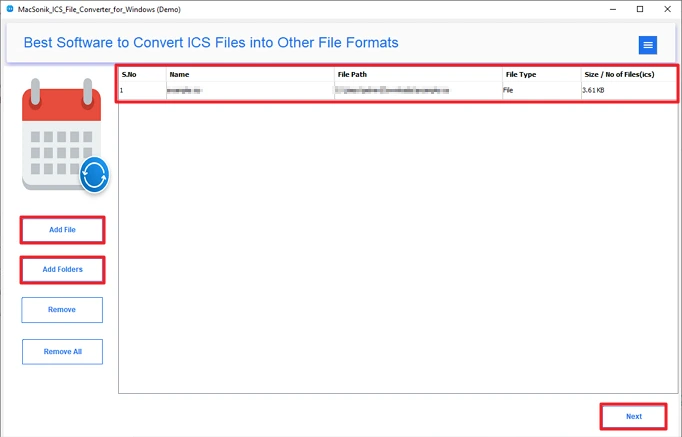
Task: Open the blue hamburger menu icon
Action: point(648,45)
